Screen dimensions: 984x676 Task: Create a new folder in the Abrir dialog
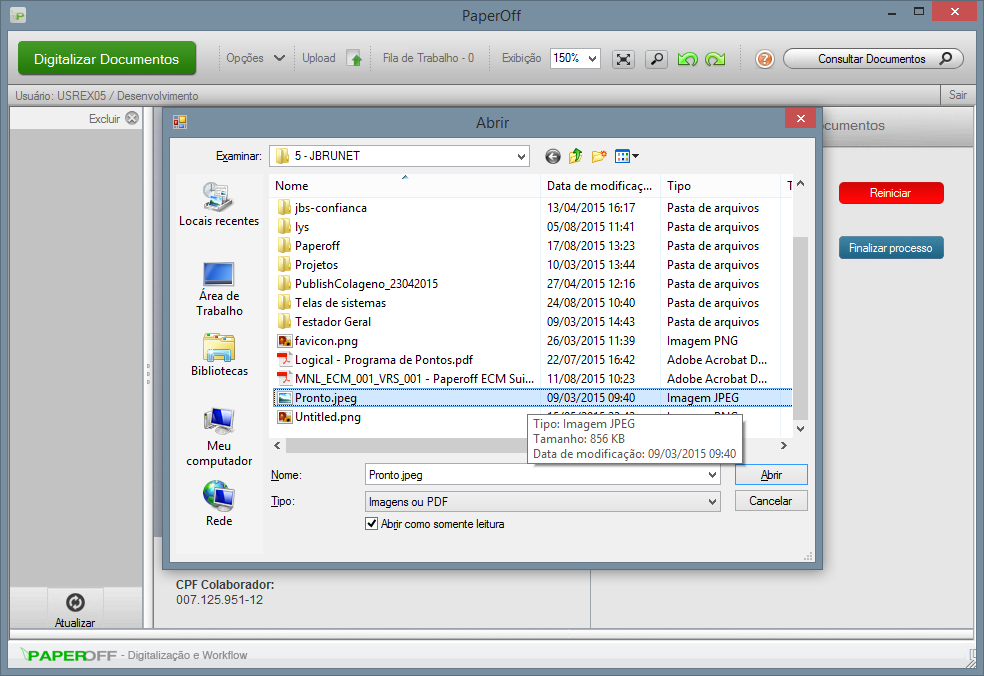(x=599, y=156)
